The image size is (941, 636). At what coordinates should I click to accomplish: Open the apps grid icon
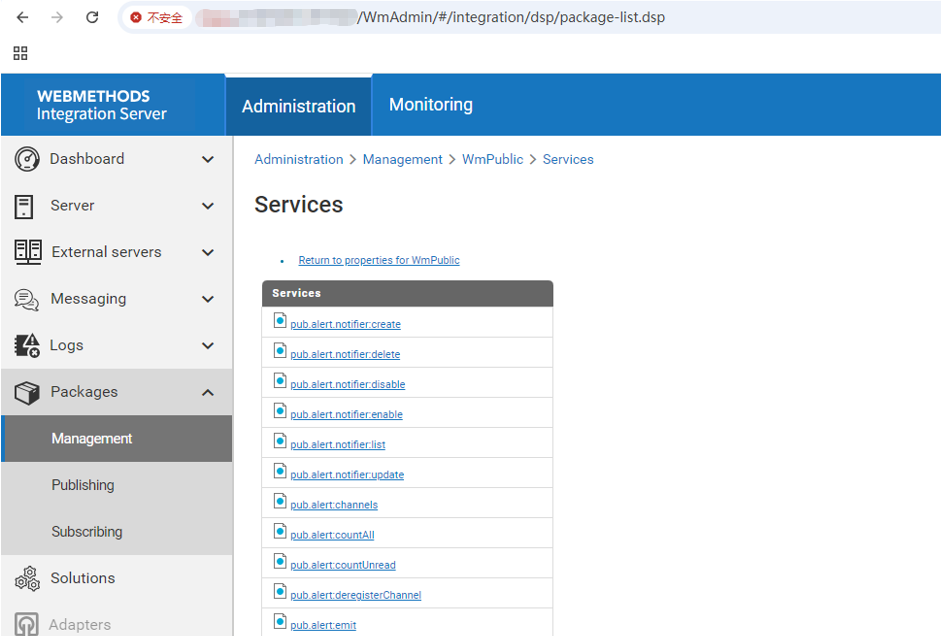point(20,53)
